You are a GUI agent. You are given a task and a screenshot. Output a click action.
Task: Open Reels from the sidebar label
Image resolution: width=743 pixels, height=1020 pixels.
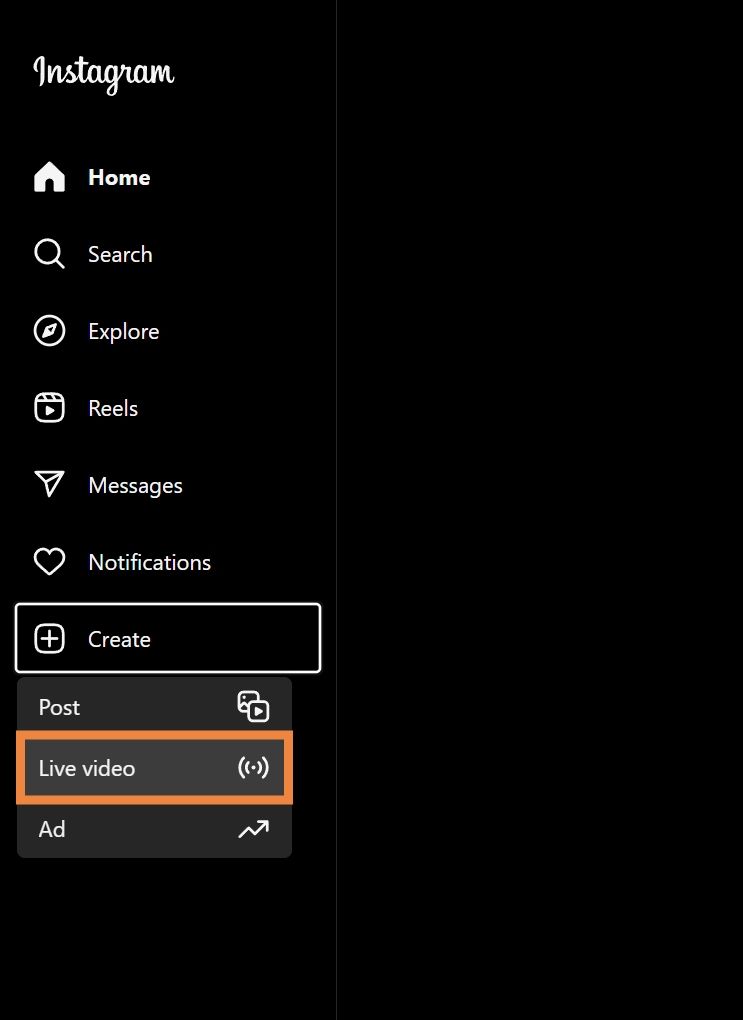click(113, 409)
